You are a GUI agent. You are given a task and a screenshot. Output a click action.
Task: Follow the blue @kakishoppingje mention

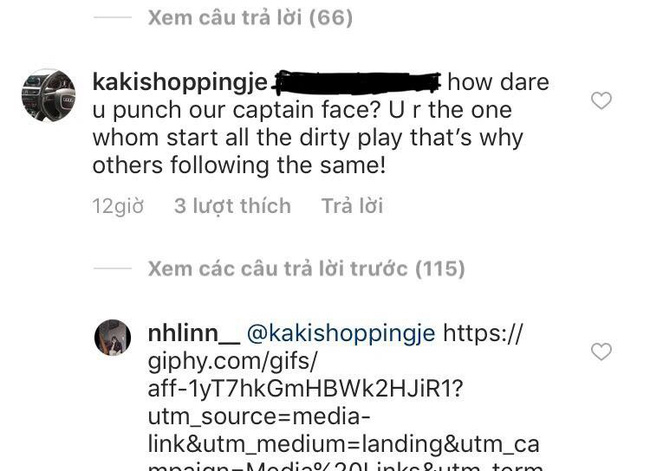point(341,334)
